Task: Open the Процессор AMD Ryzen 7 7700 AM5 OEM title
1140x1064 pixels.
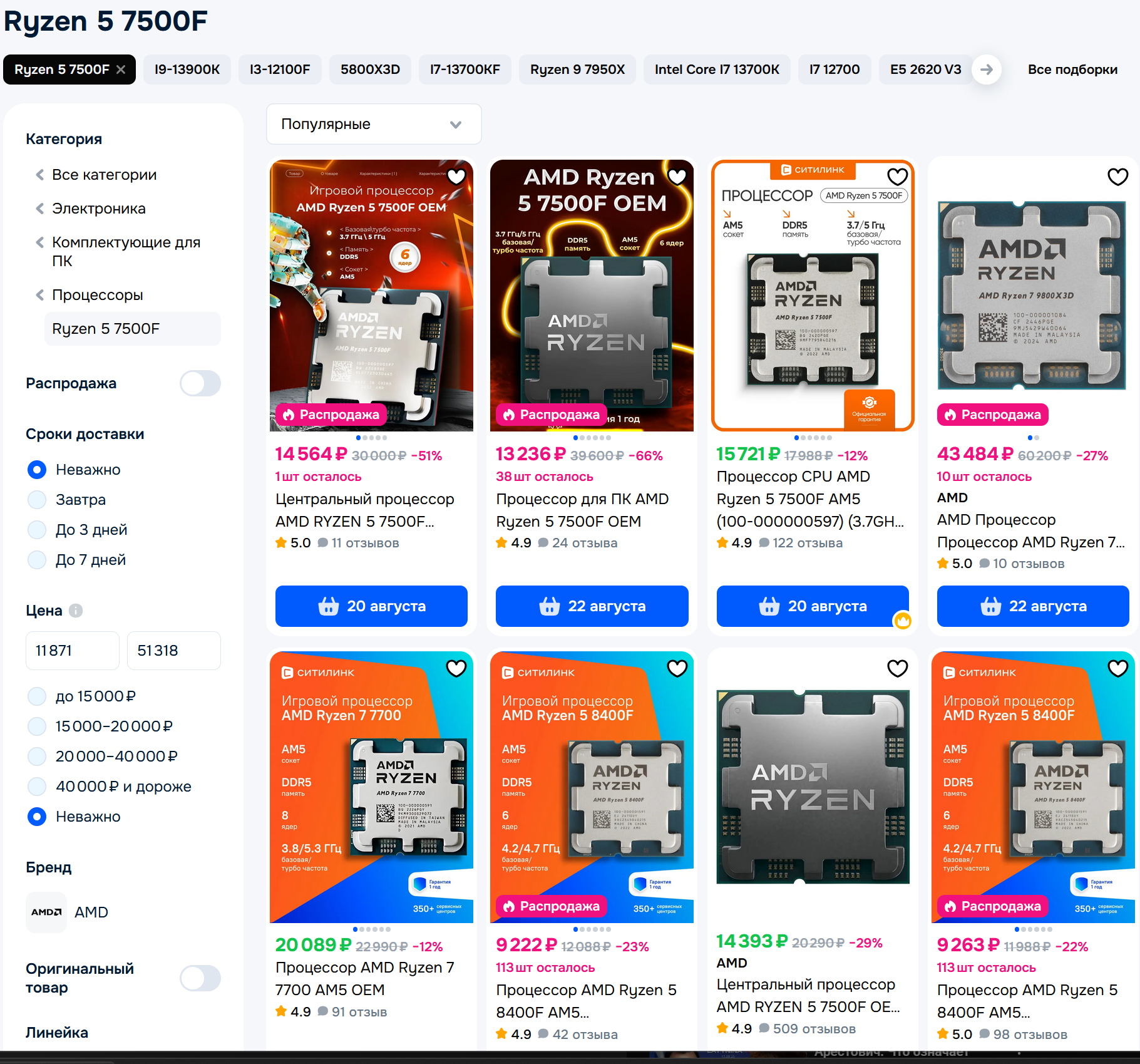Action: pyautogui.click(x=365, y=979)
